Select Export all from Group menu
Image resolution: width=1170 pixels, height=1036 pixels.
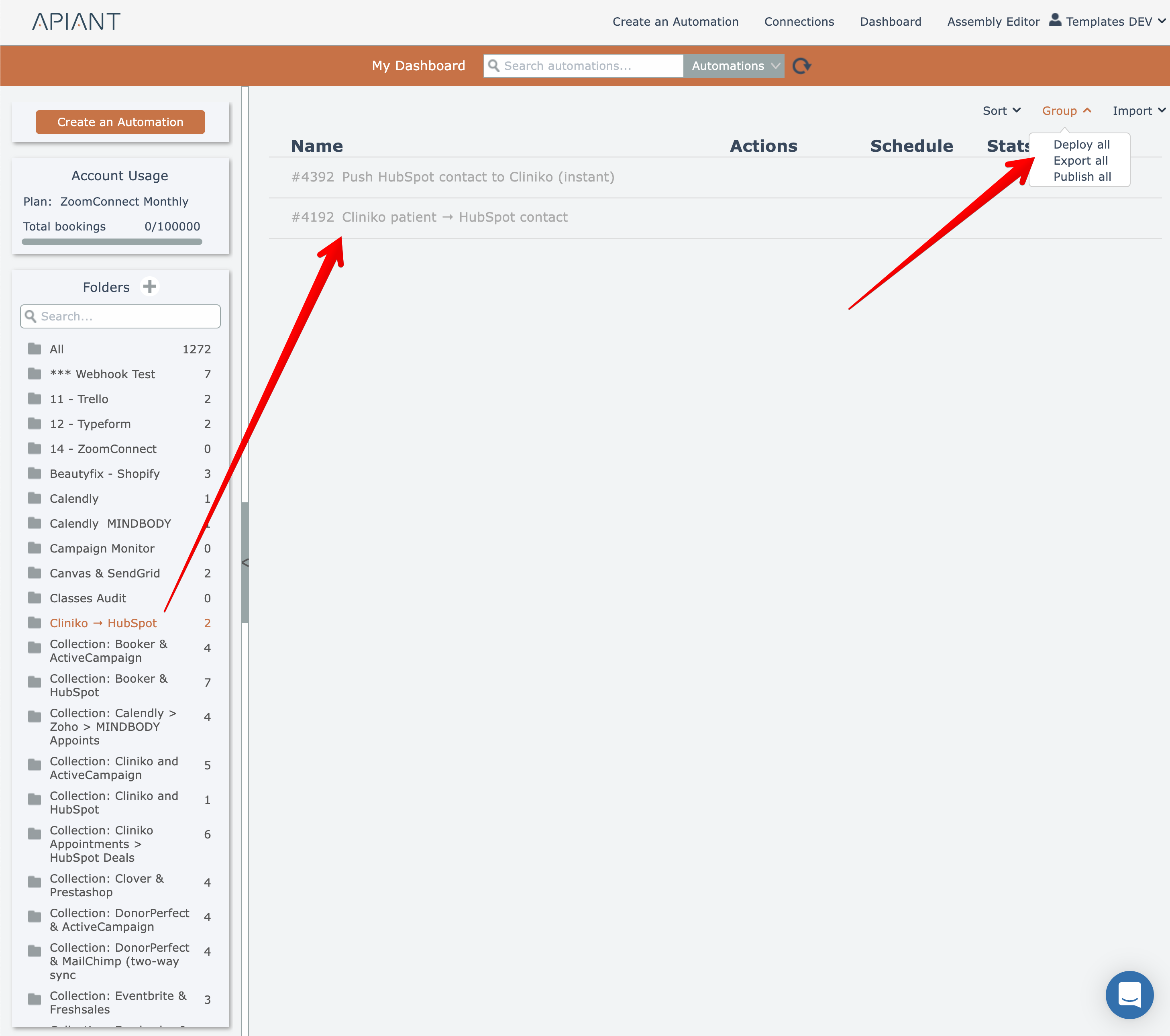coord(1080,161)
